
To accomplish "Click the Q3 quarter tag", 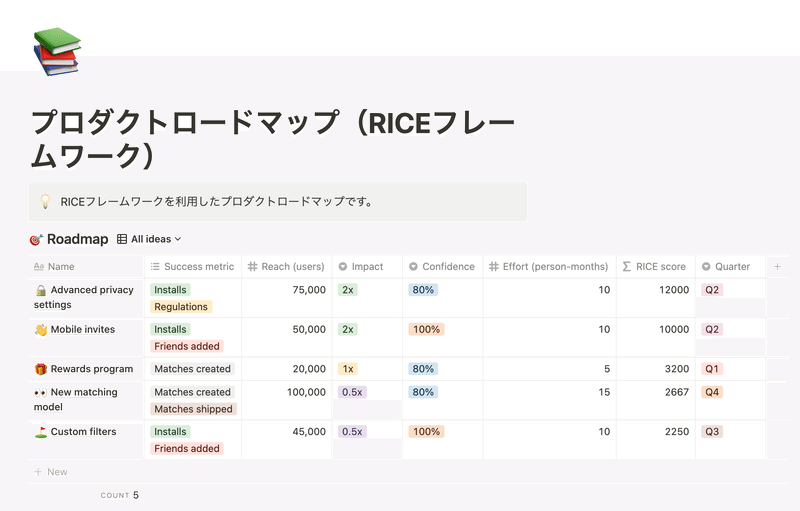I will click(712, 431).
